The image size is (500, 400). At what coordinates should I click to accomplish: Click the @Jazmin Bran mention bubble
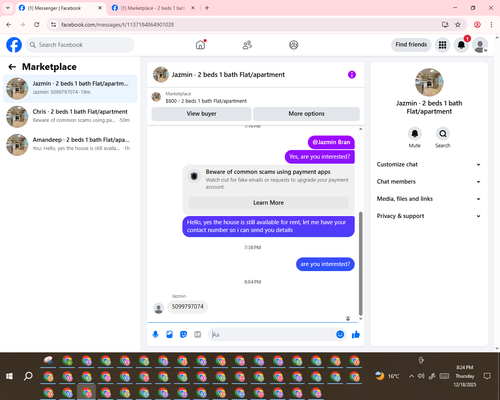point(331,142)
